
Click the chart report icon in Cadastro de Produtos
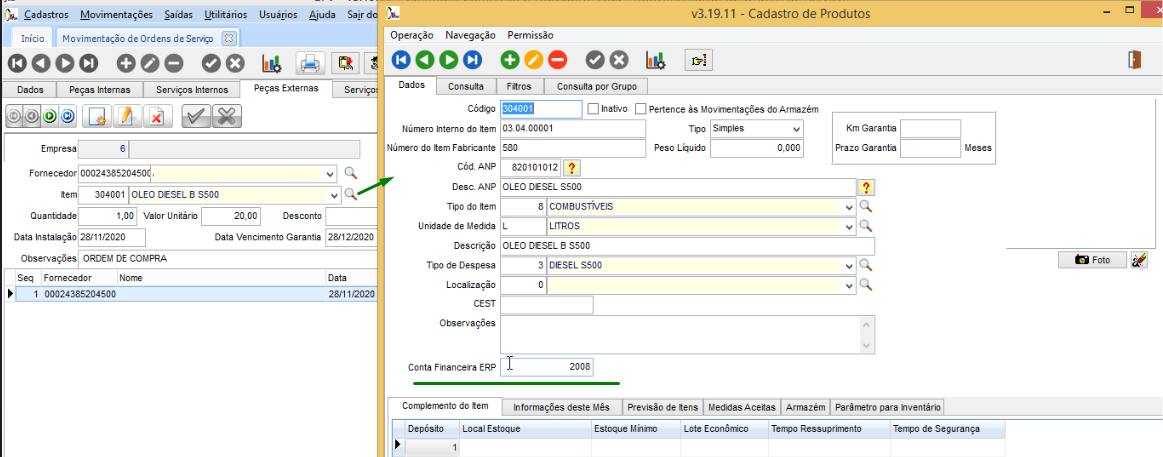[x=656, y=60]
